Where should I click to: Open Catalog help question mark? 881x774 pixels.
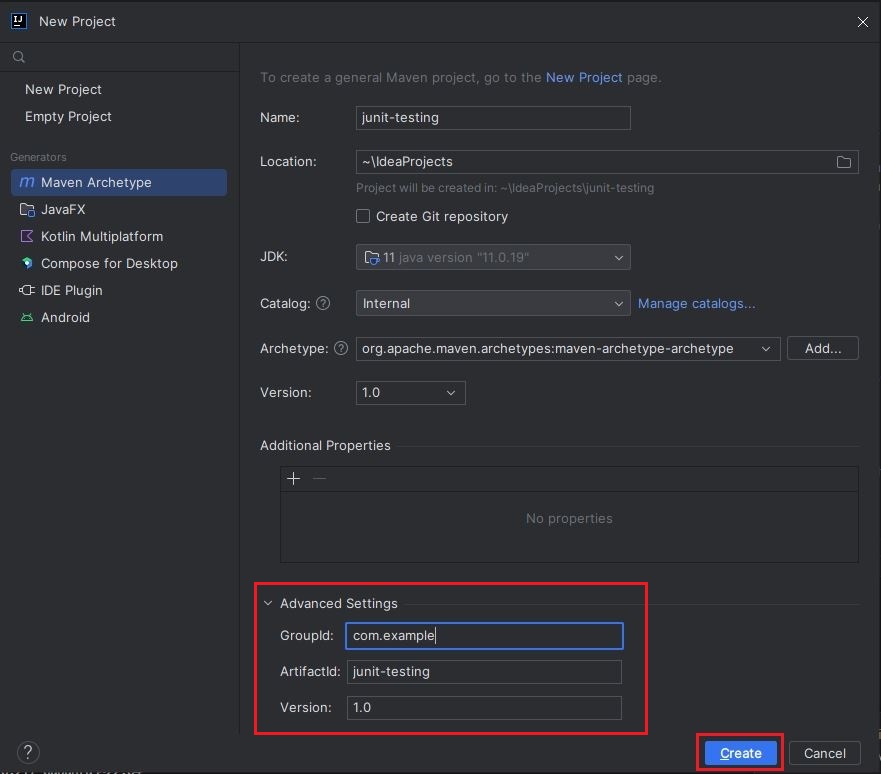323,303
